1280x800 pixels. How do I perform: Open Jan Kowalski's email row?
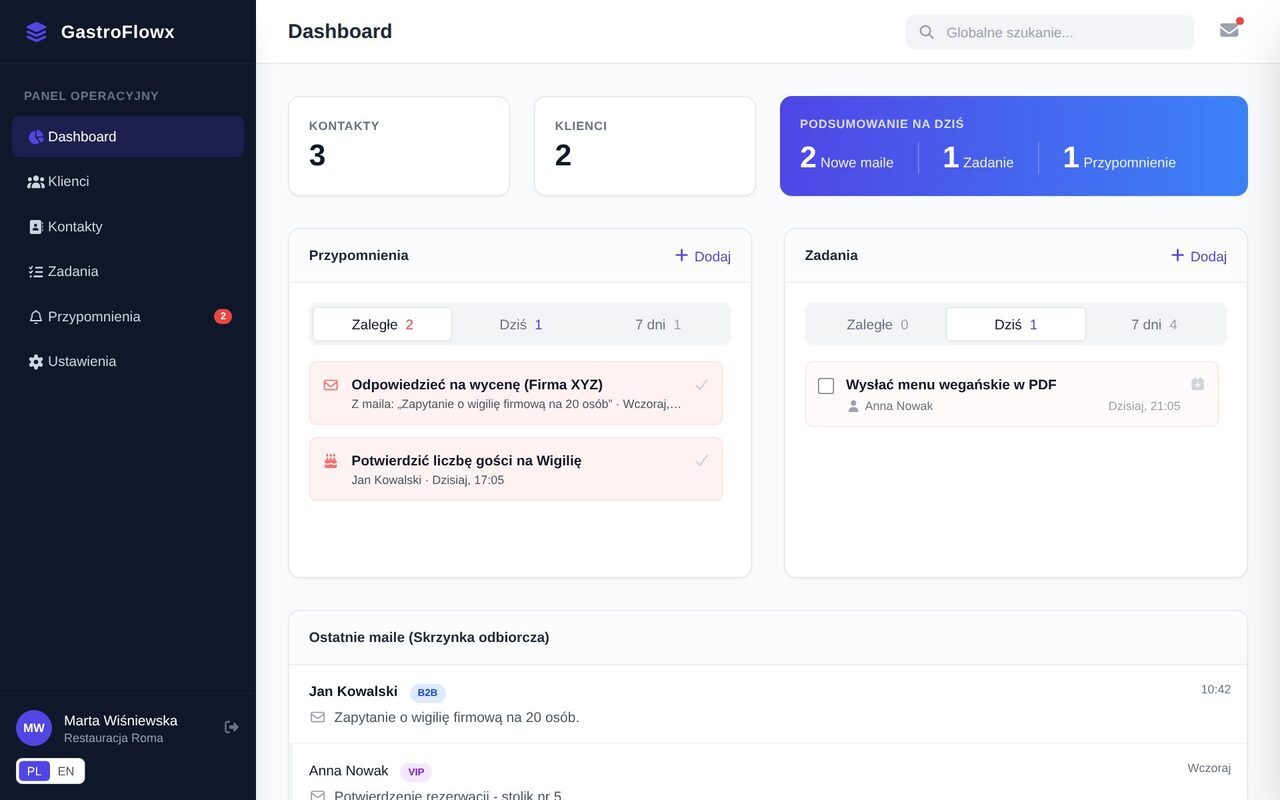pyautogui.click(x=768, y=704)
